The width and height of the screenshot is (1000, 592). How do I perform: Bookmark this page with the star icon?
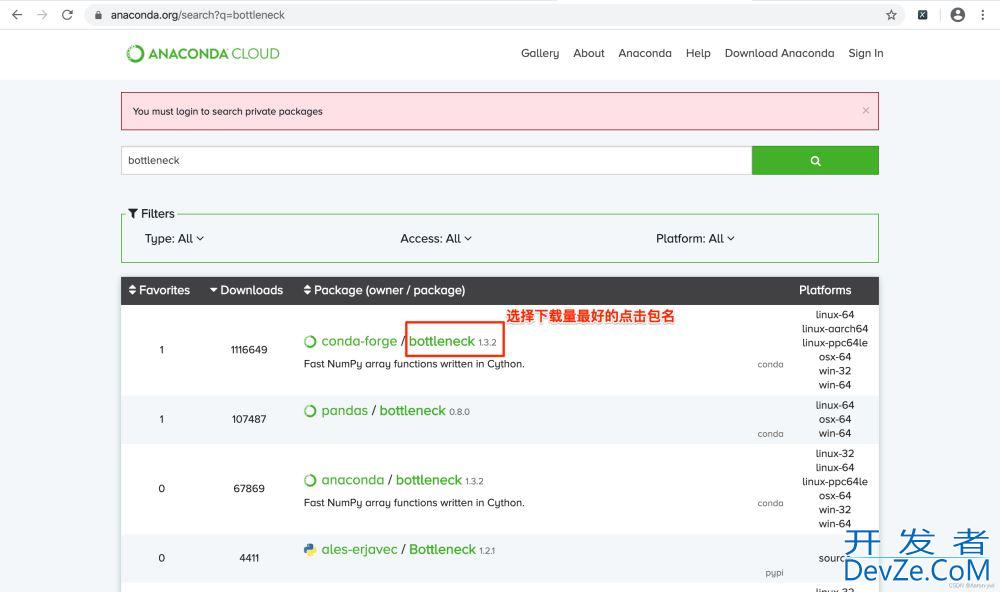click(891, 15)
